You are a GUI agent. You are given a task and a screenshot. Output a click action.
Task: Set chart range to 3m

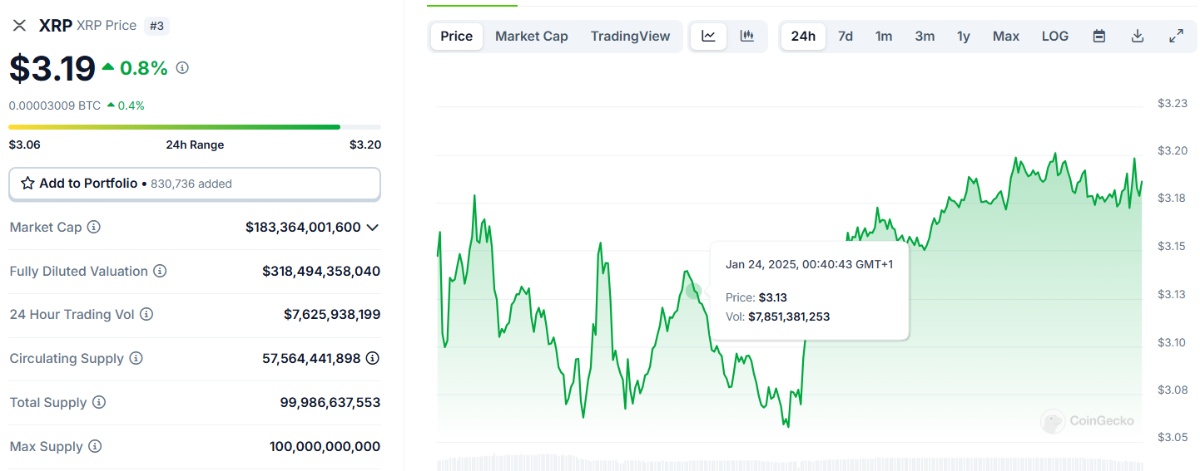(x=924, y=36)
